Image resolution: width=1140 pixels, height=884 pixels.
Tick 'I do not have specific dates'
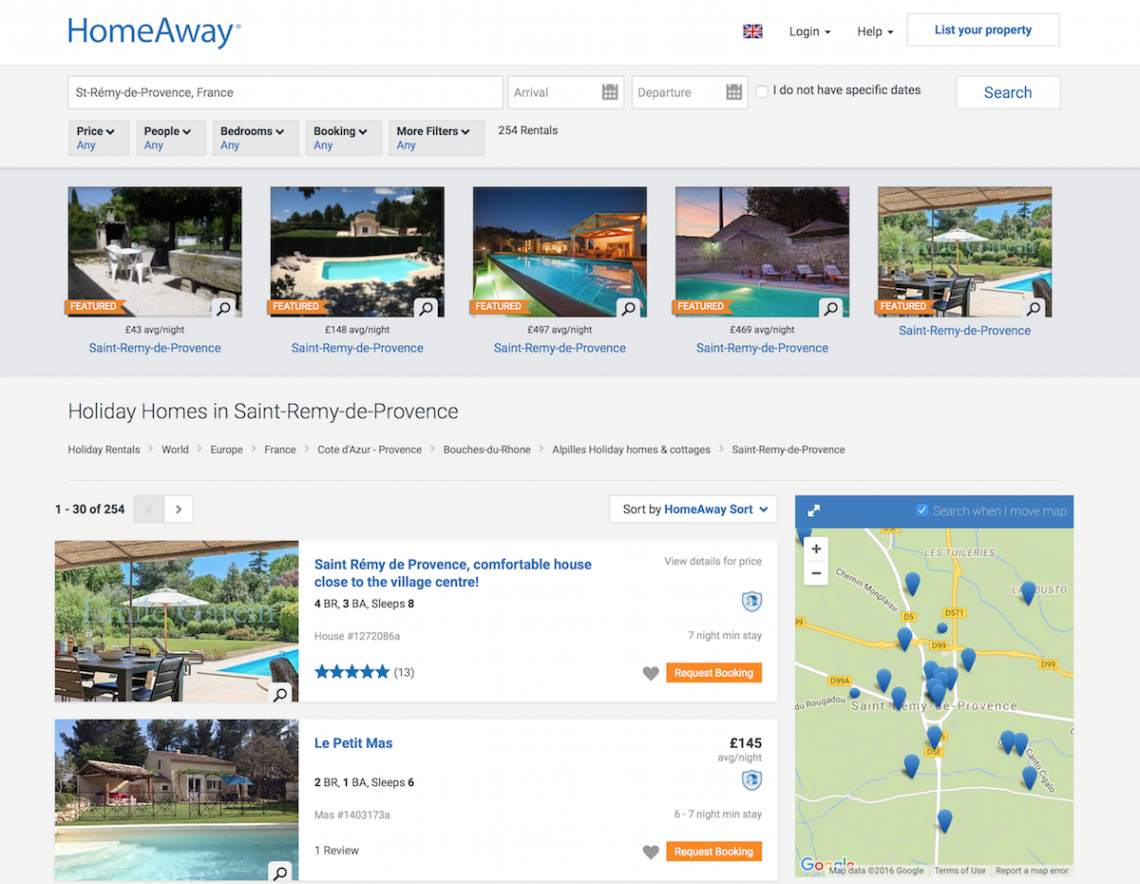[x=762, y=91]
